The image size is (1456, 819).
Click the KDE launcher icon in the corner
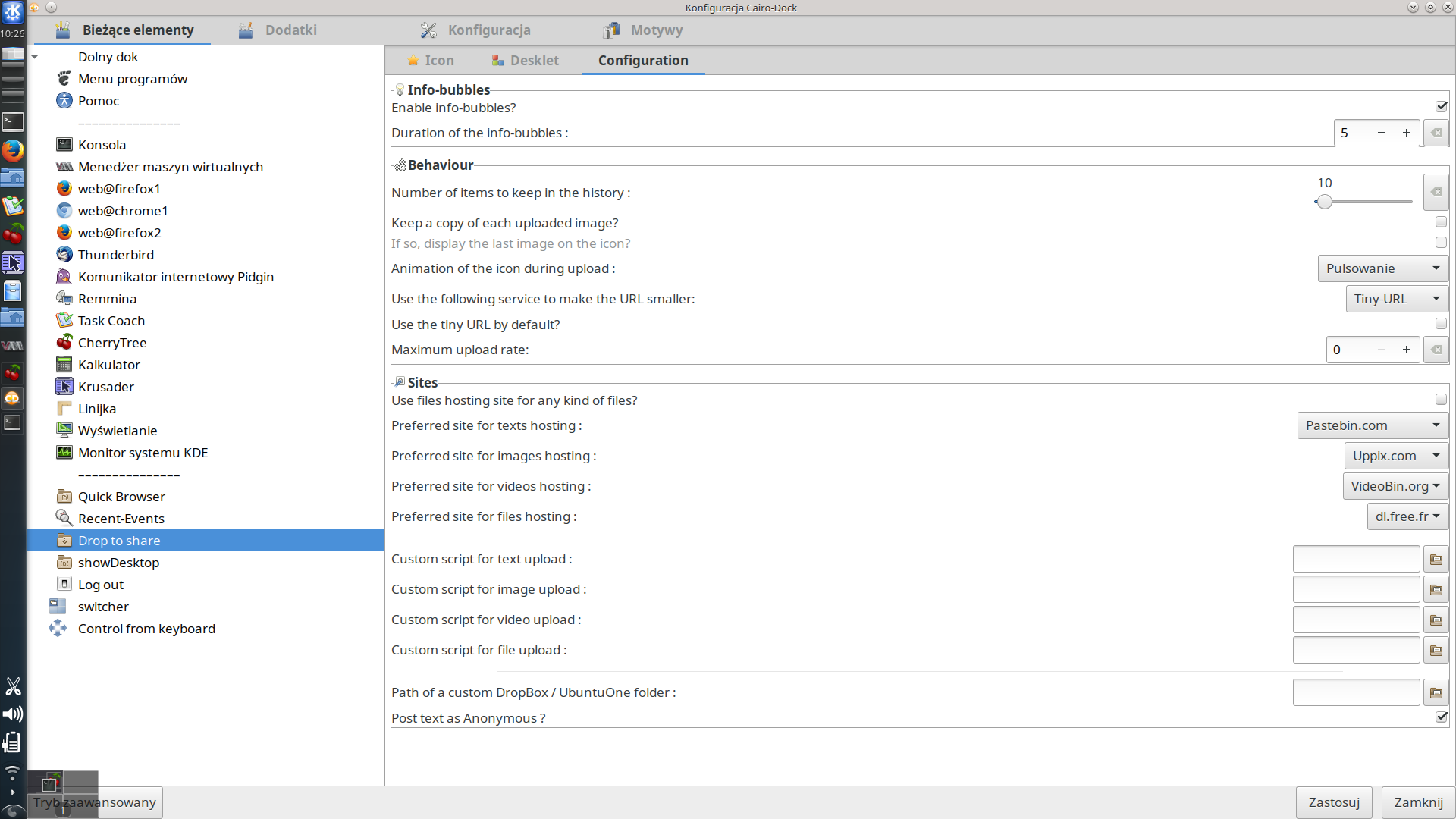(x=13, y=11)
